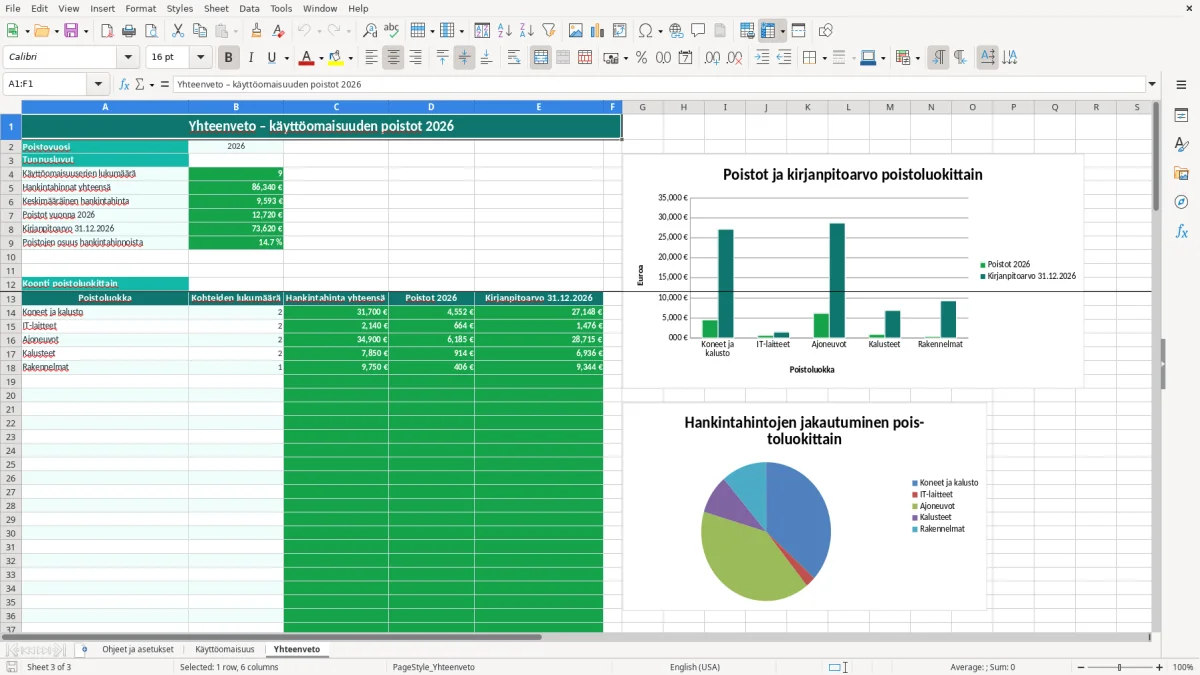Open Background Color dropdown arrow

[x=351, y=58]
